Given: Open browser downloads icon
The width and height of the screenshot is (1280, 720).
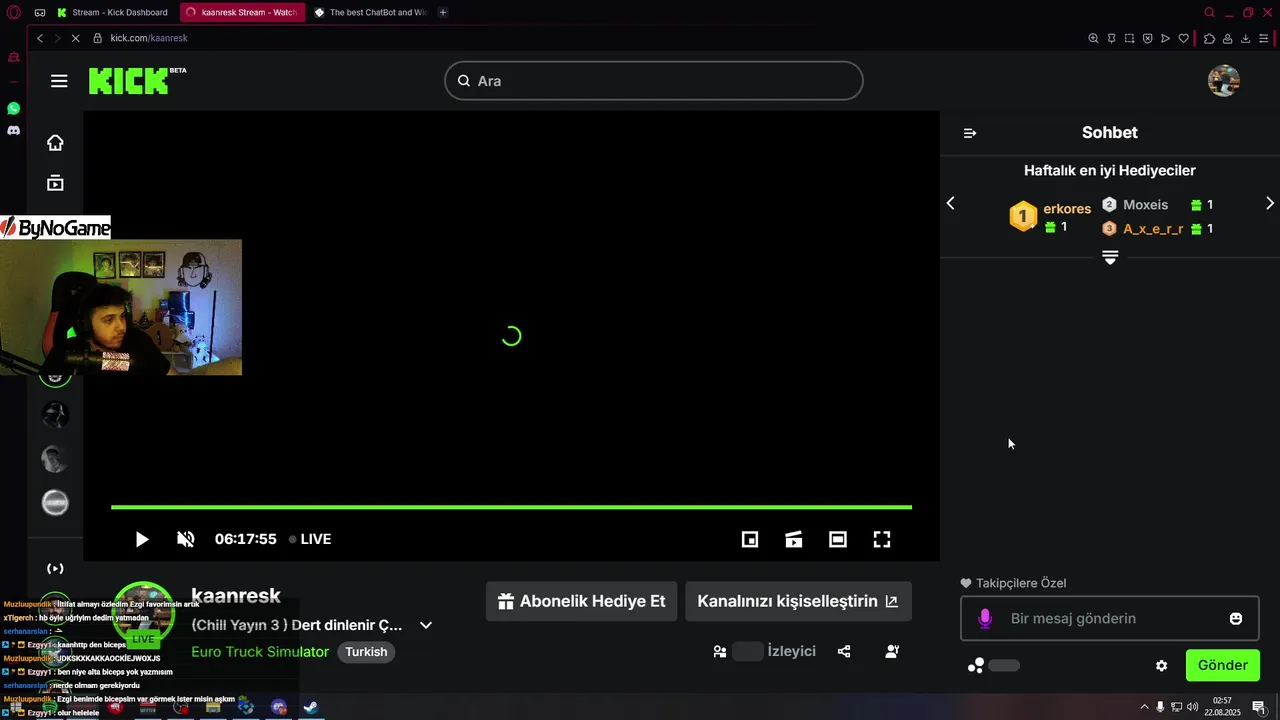Looking at the screenshot, I should point(1245,38).
